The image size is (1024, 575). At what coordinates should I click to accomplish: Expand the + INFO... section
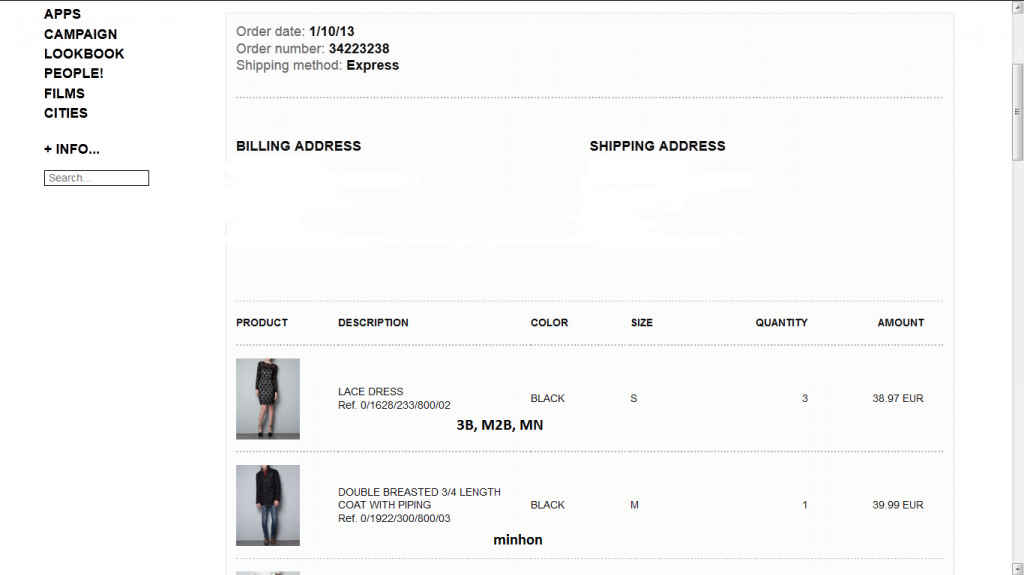(72, 149)
